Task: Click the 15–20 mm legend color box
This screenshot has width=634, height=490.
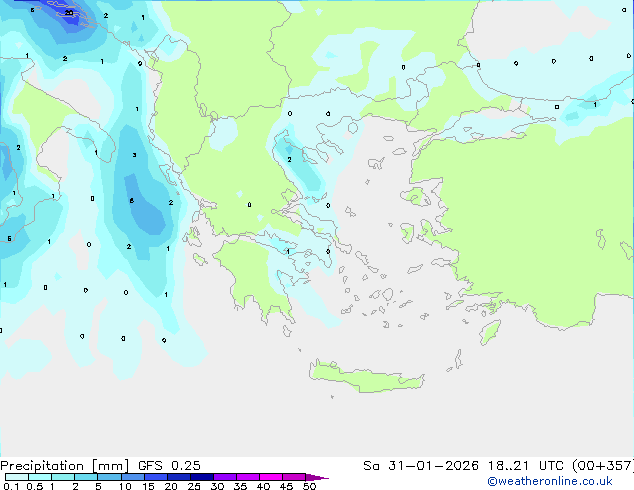Action: (156, 477)
